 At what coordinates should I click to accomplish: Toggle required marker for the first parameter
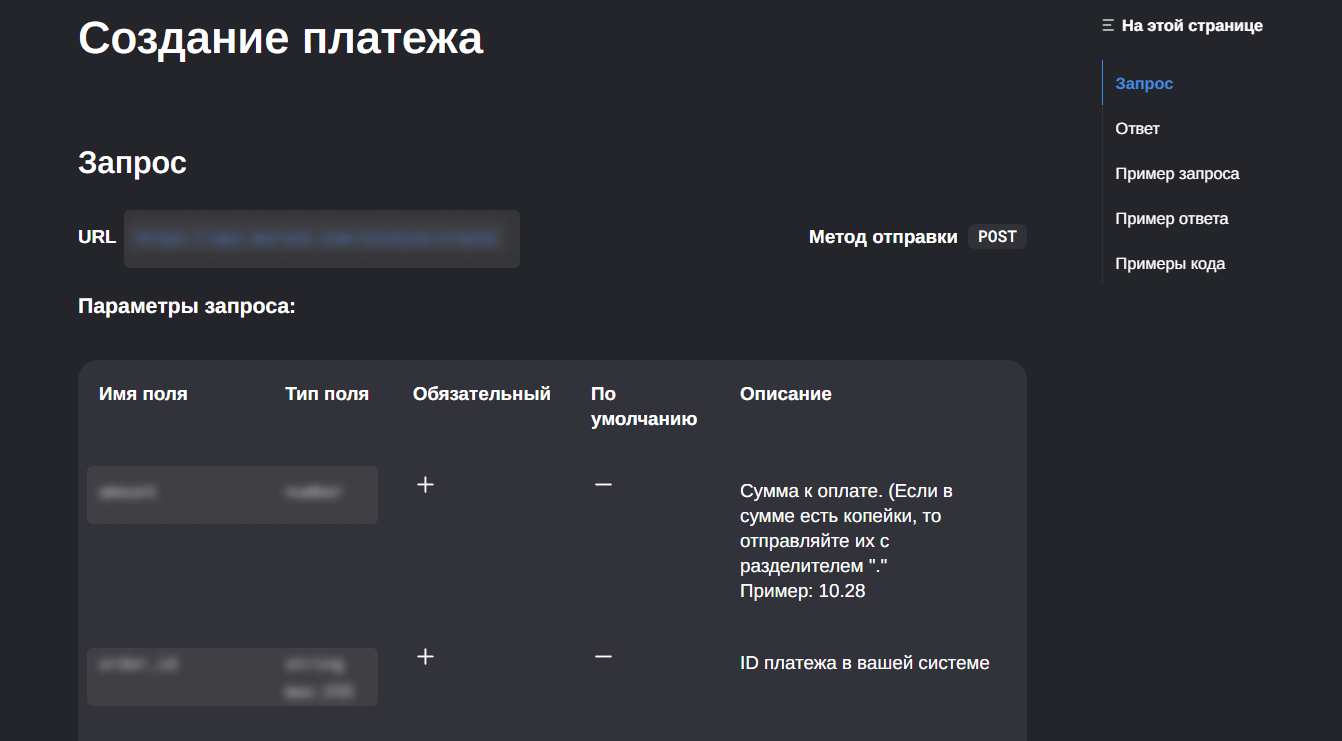(x=425, y=484)
